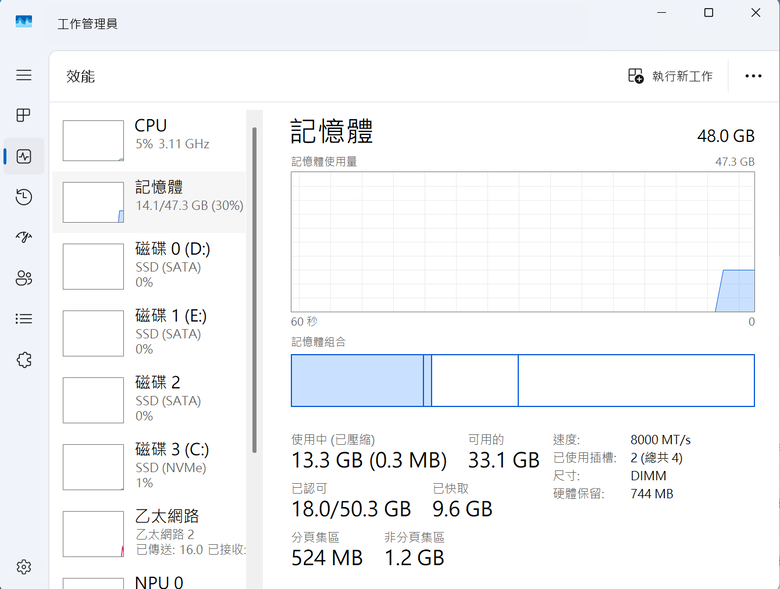Image resolution: width=780 pixels, height=589 pixels.
Task: Click the Task Manager app icon
Action: (x=23, y=21)
